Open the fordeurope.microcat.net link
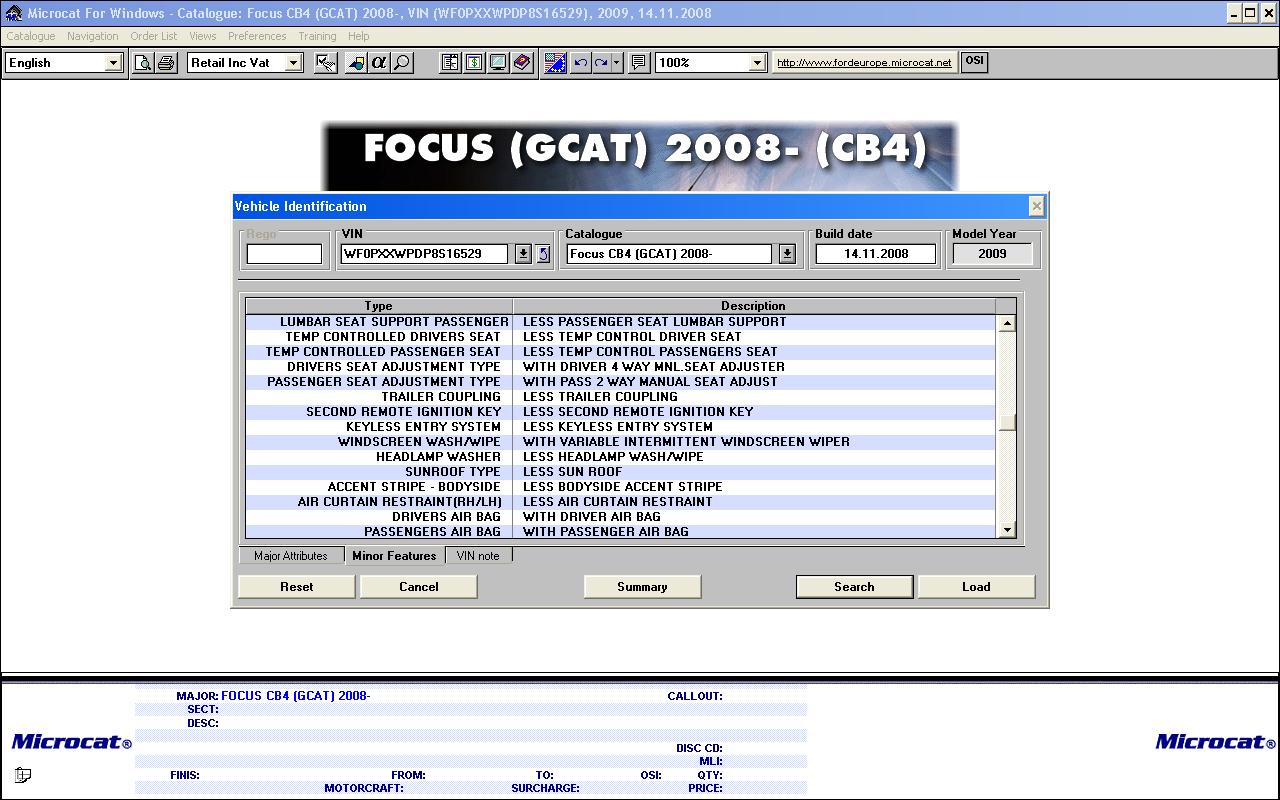 coord(864,63)
